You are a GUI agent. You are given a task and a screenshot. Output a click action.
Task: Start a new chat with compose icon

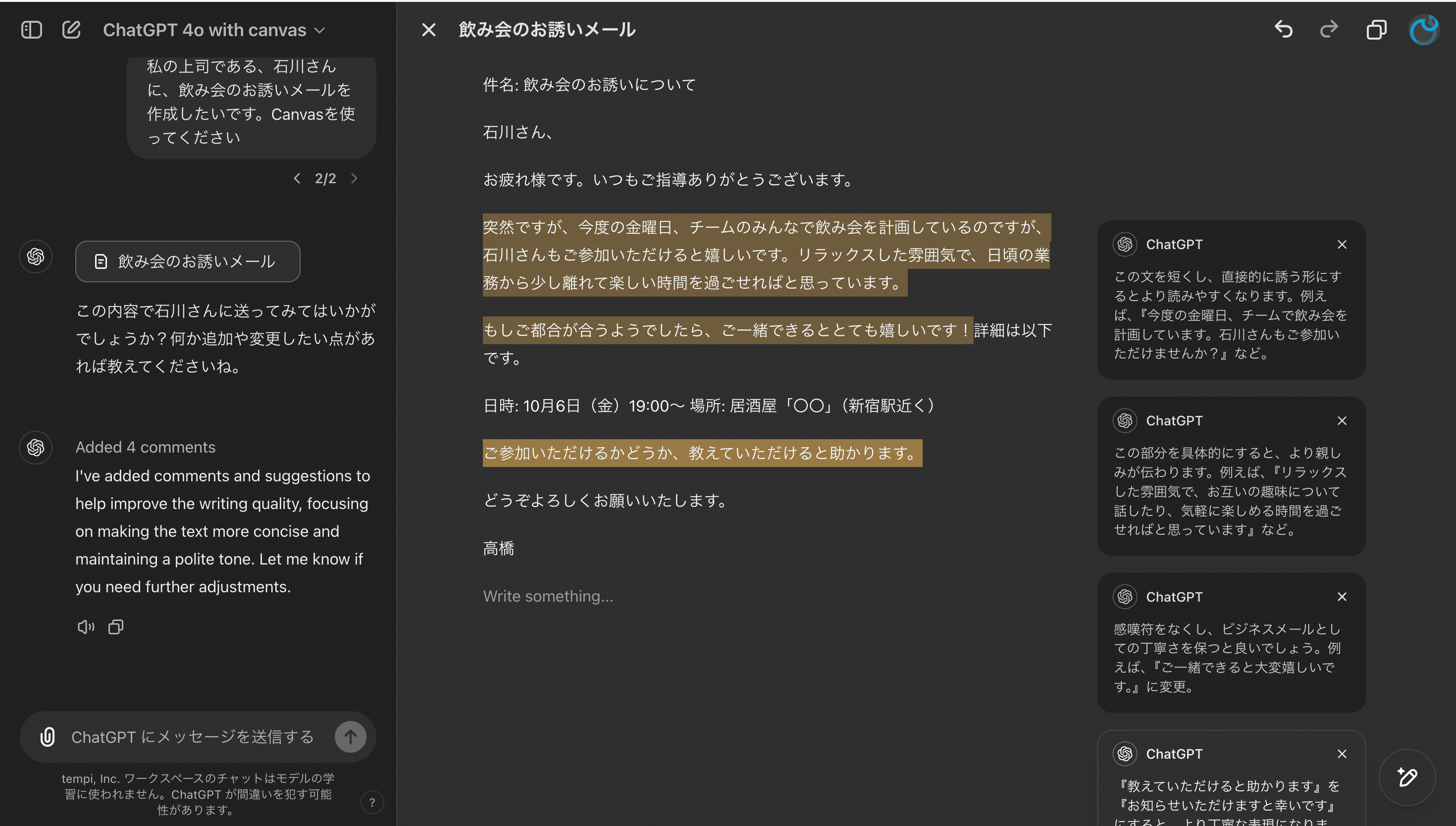pyautogui.click(x=71, y=30)
